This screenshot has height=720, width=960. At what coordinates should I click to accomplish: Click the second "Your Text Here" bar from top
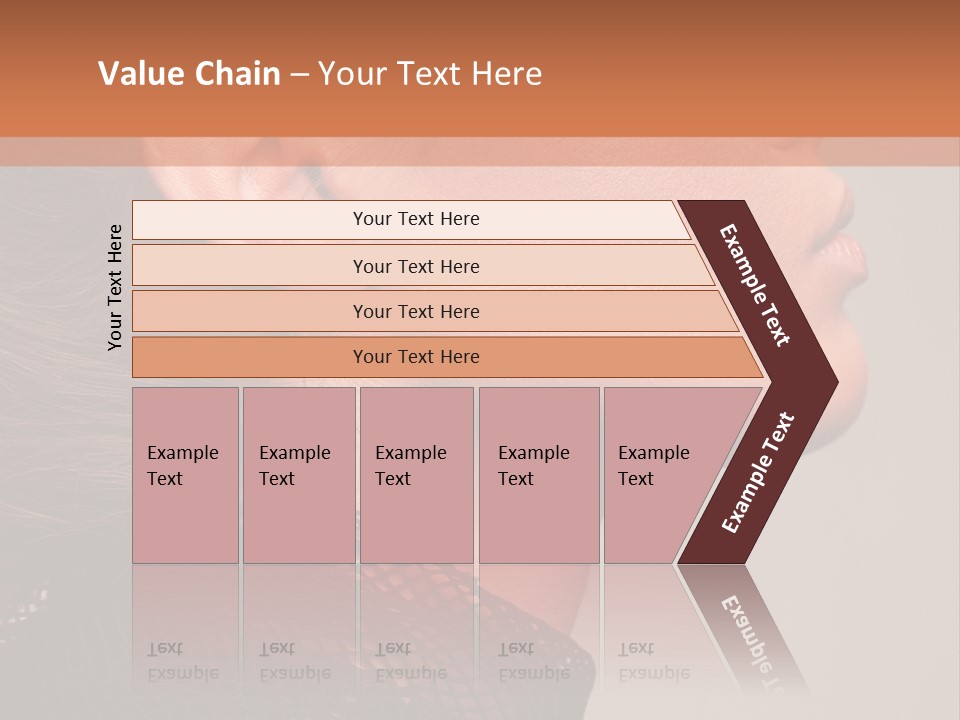pyautogui.click(x=415, y=266)
